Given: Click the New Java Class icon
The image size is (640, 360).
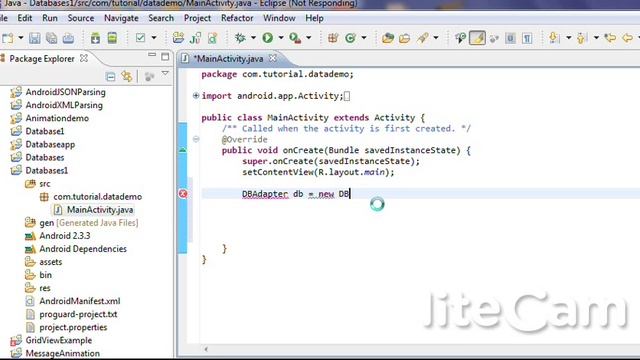Looking at the screenshot, I should (x=350, y=38).
